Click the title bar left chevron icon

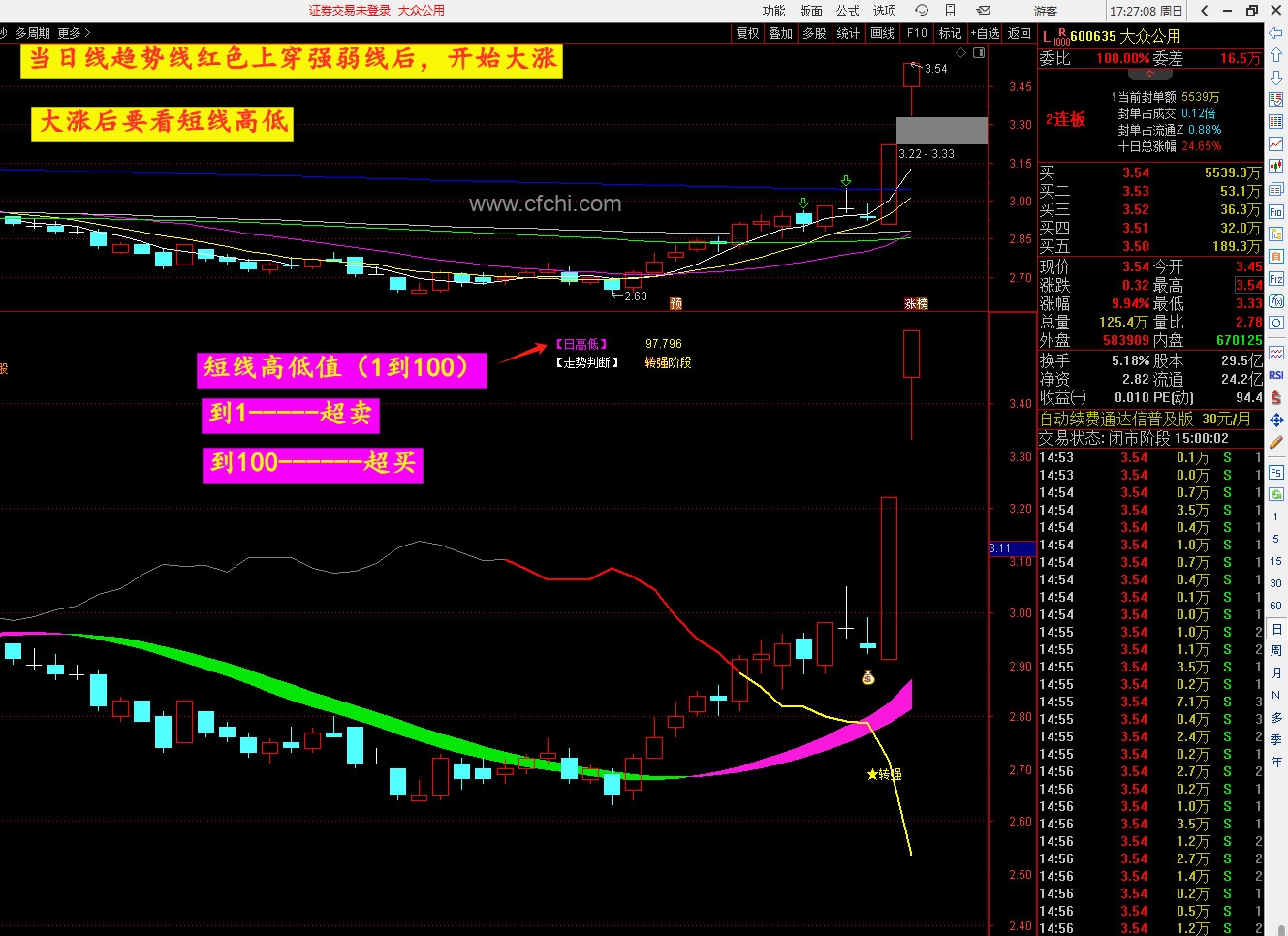pyautogui.click(x=1204, y=11)
